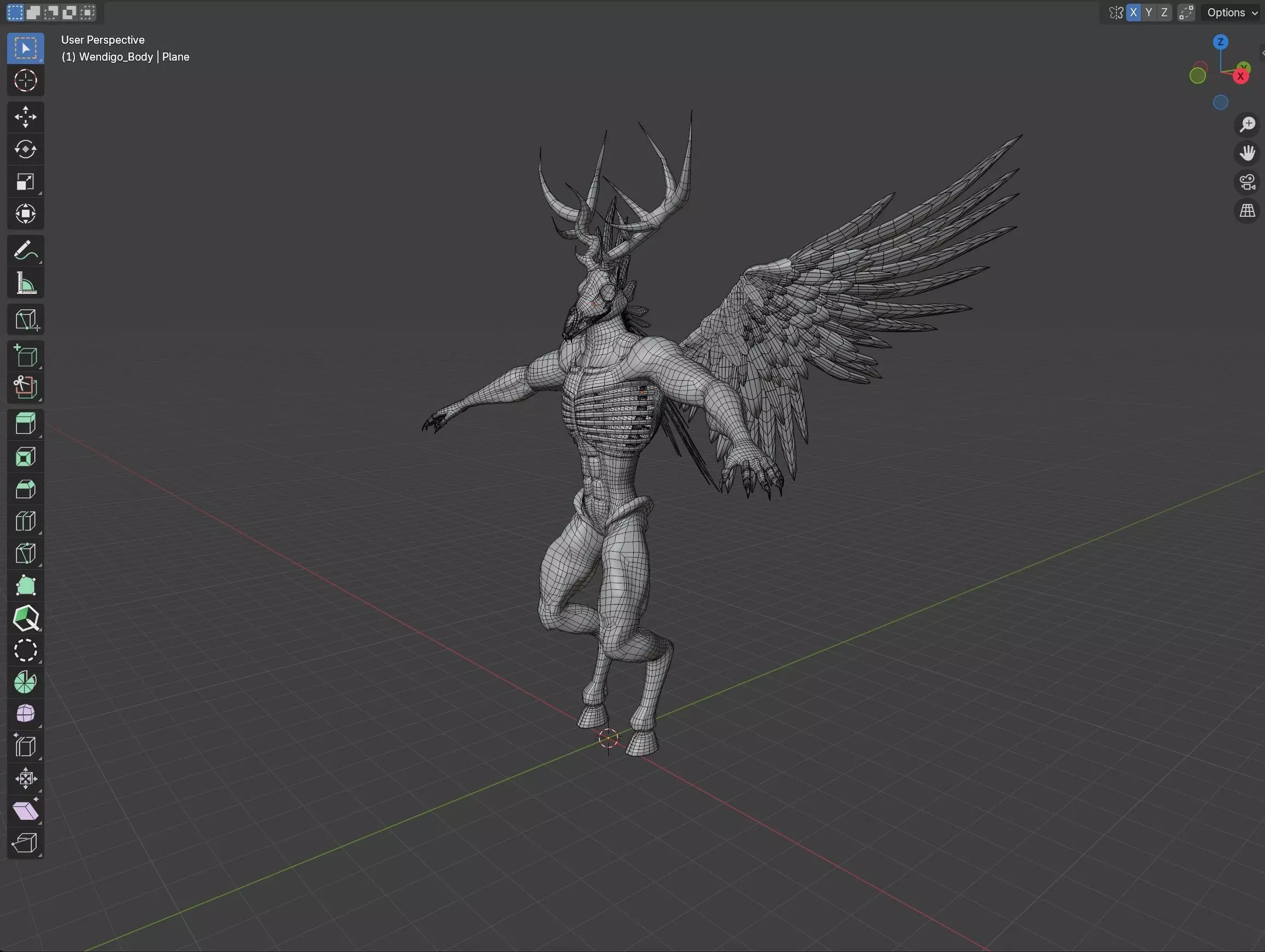Set selection mode to Subtract

51,13
